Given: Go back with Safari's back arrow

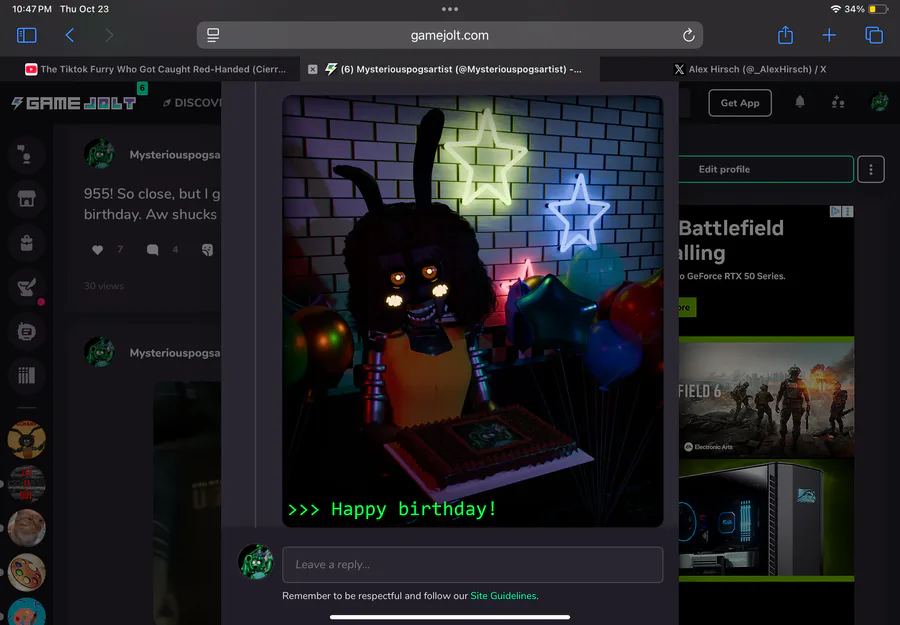Looking at the screenshot, I should 69,36.
